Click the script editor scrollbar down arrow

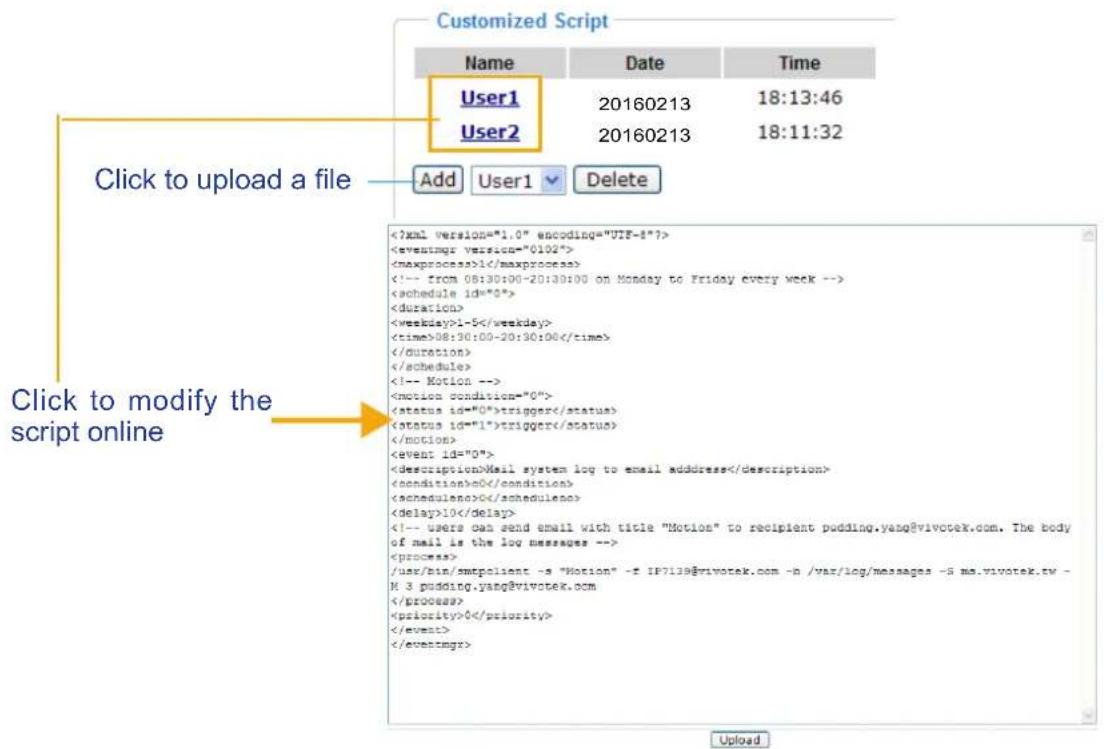click(x=1089, y=715)
